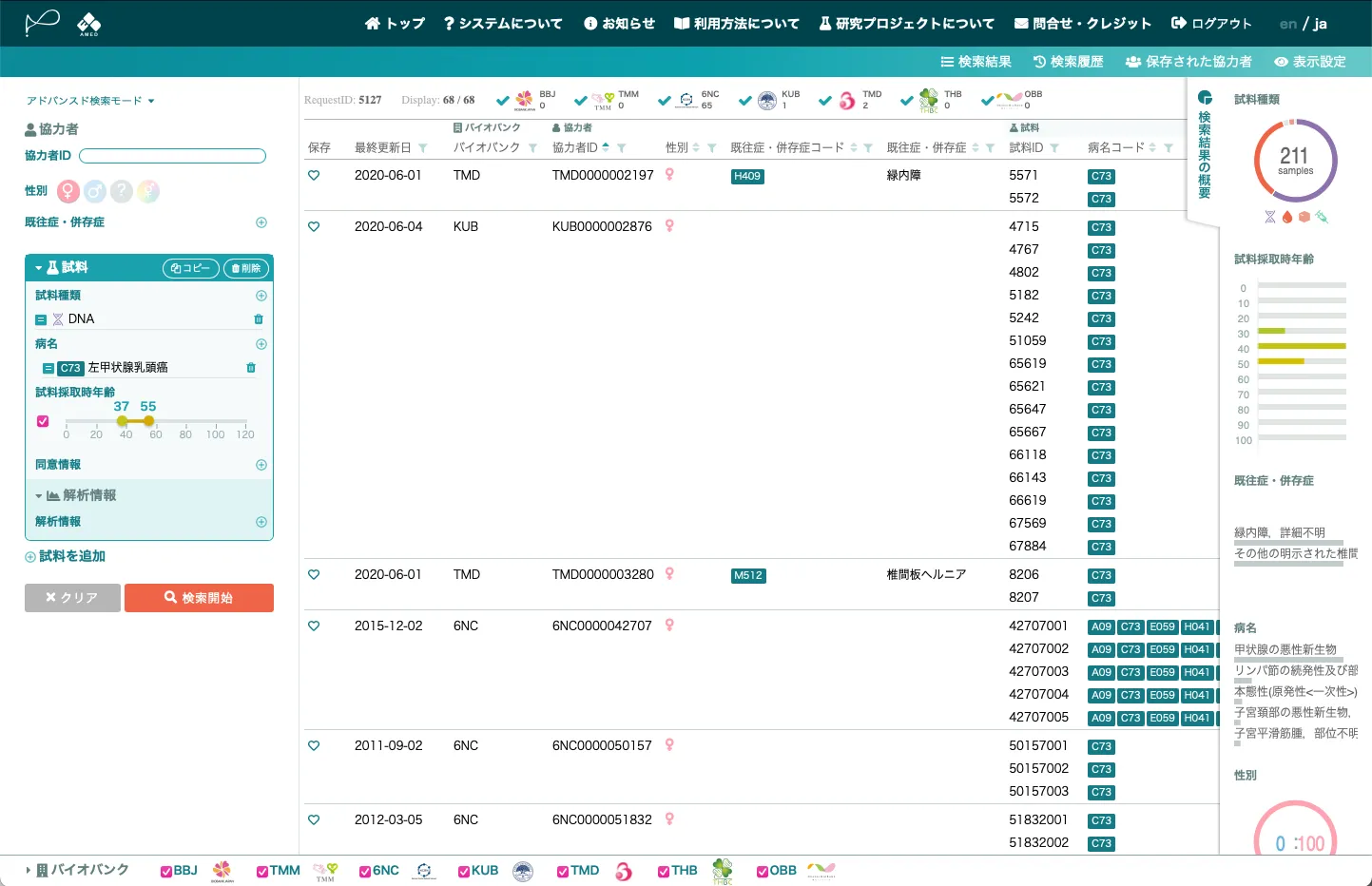Viewport: 1372px width, 886px height.
Task: Click the クリア button
Action: pos(72,598)
